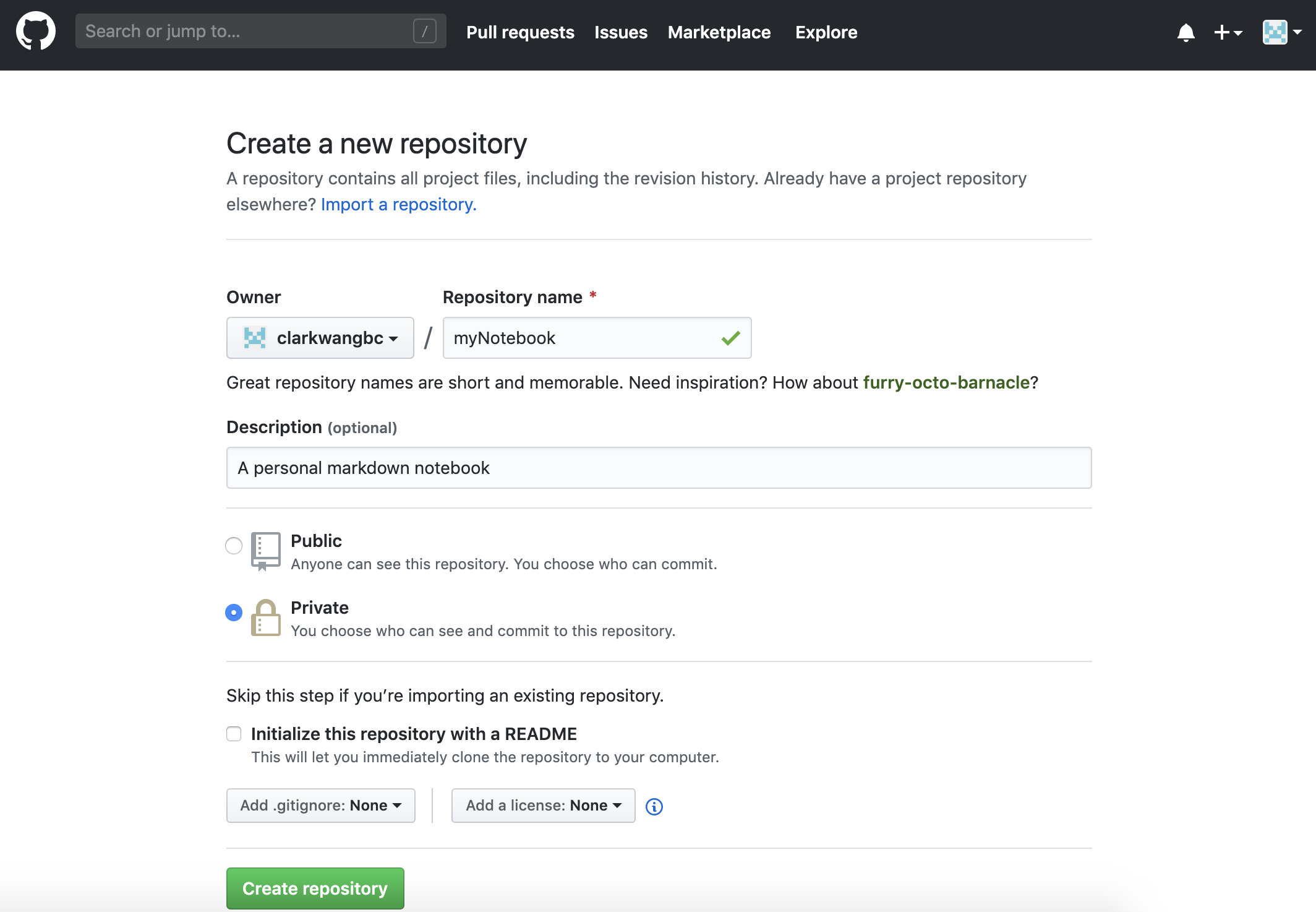
Task: Click the GitHub Octocat logo
Action: [36, 31]
